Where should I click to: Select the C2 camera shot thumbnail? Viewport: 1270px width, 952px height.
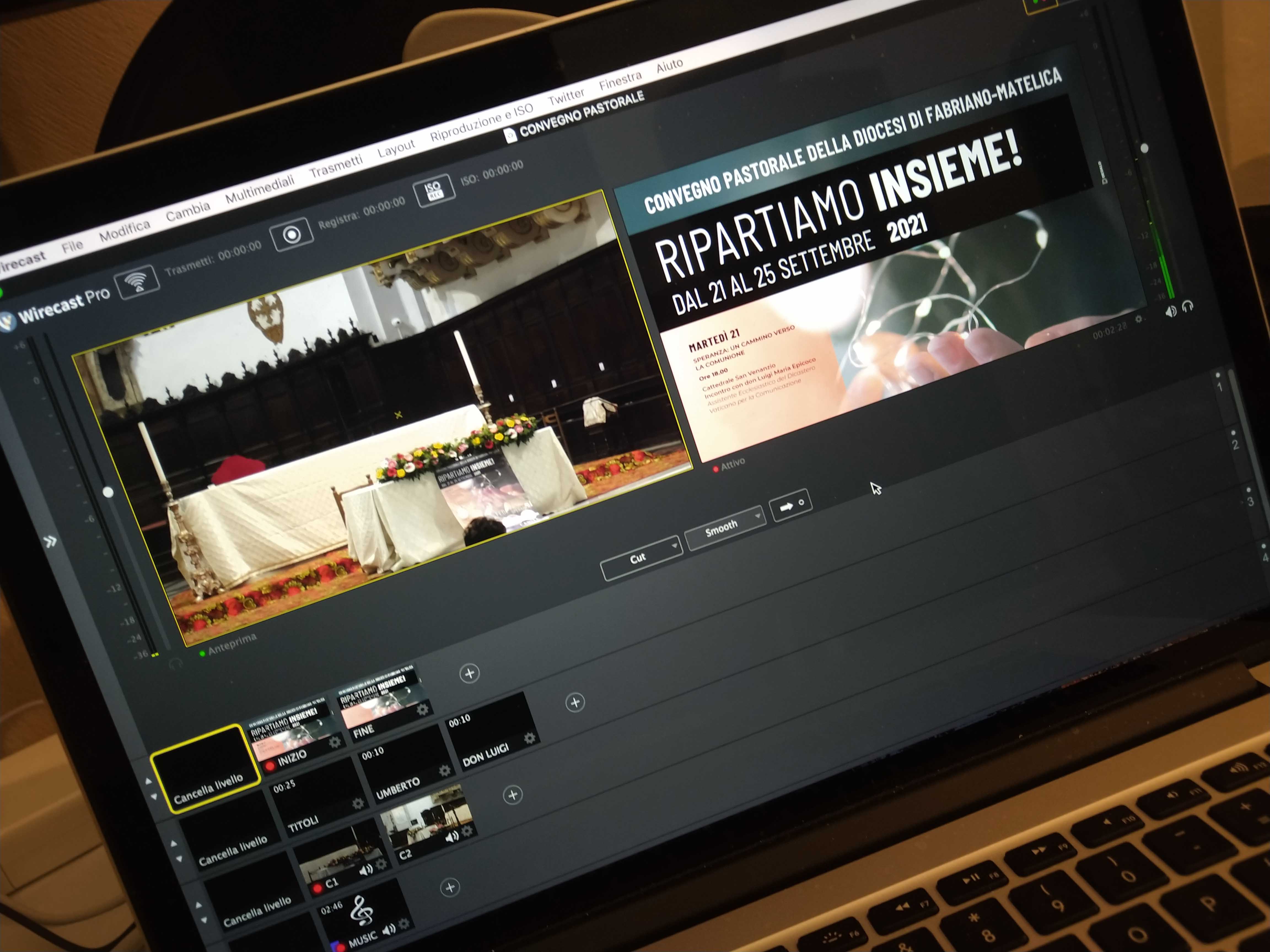tap(429, 825)
